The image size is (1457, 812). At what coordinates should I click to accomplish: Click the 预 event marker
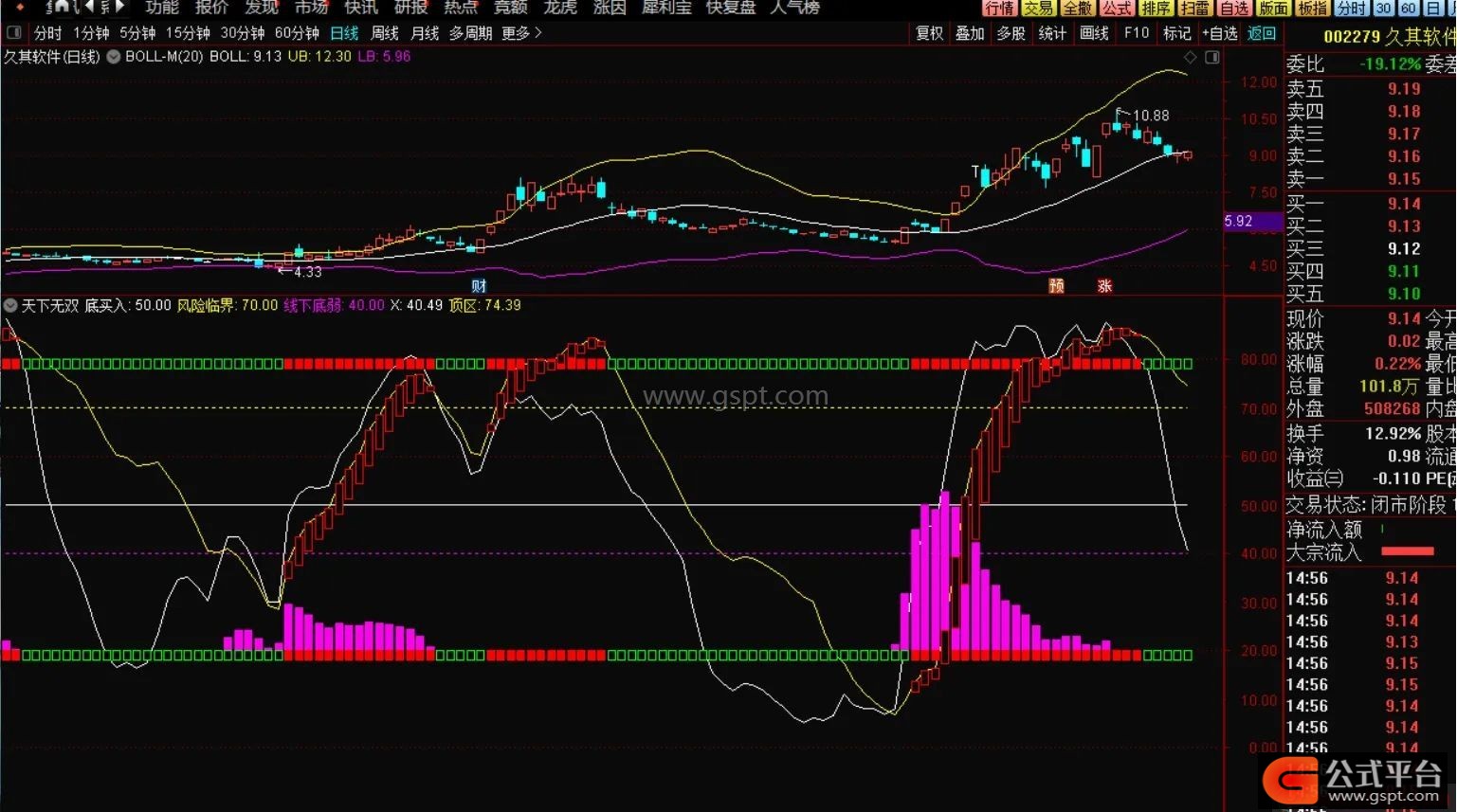point(1056,286)
